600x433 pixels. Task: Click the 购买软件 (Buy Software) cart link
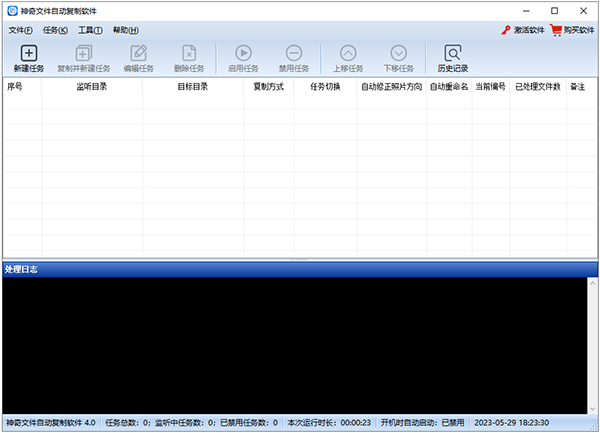[572, 30]
